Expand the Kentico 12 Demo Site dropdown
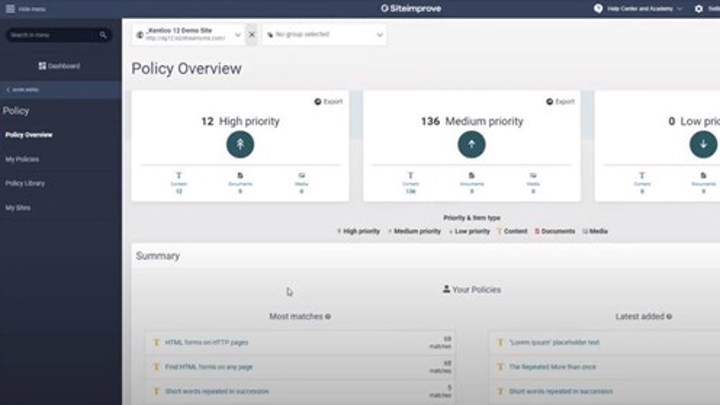 (x=238, y=35)
